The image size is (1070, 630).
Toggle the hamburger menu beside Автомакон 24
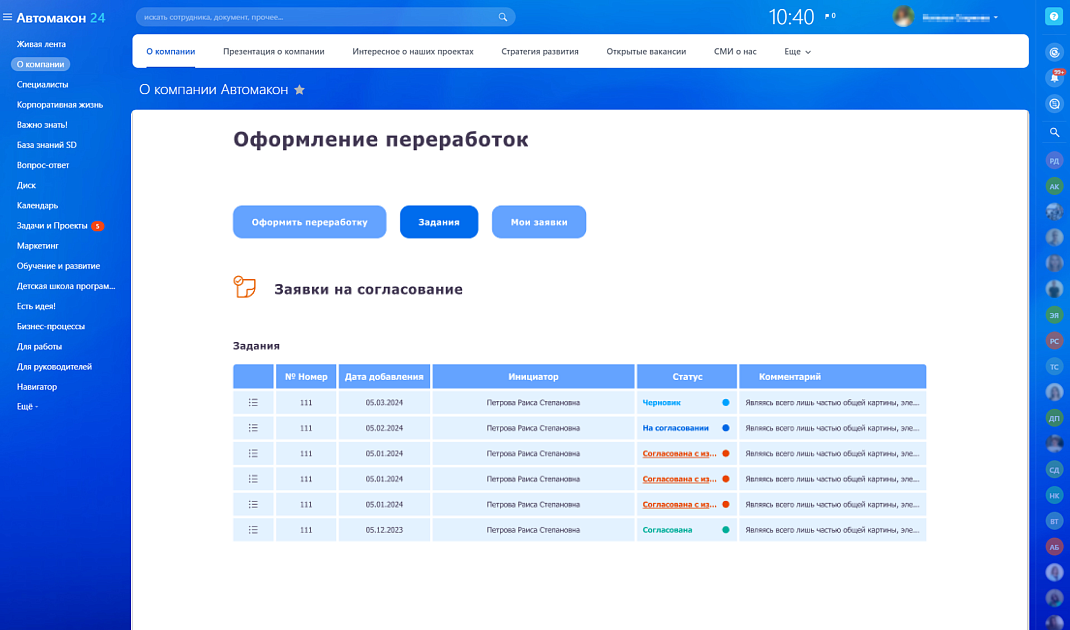pos(8,18)
